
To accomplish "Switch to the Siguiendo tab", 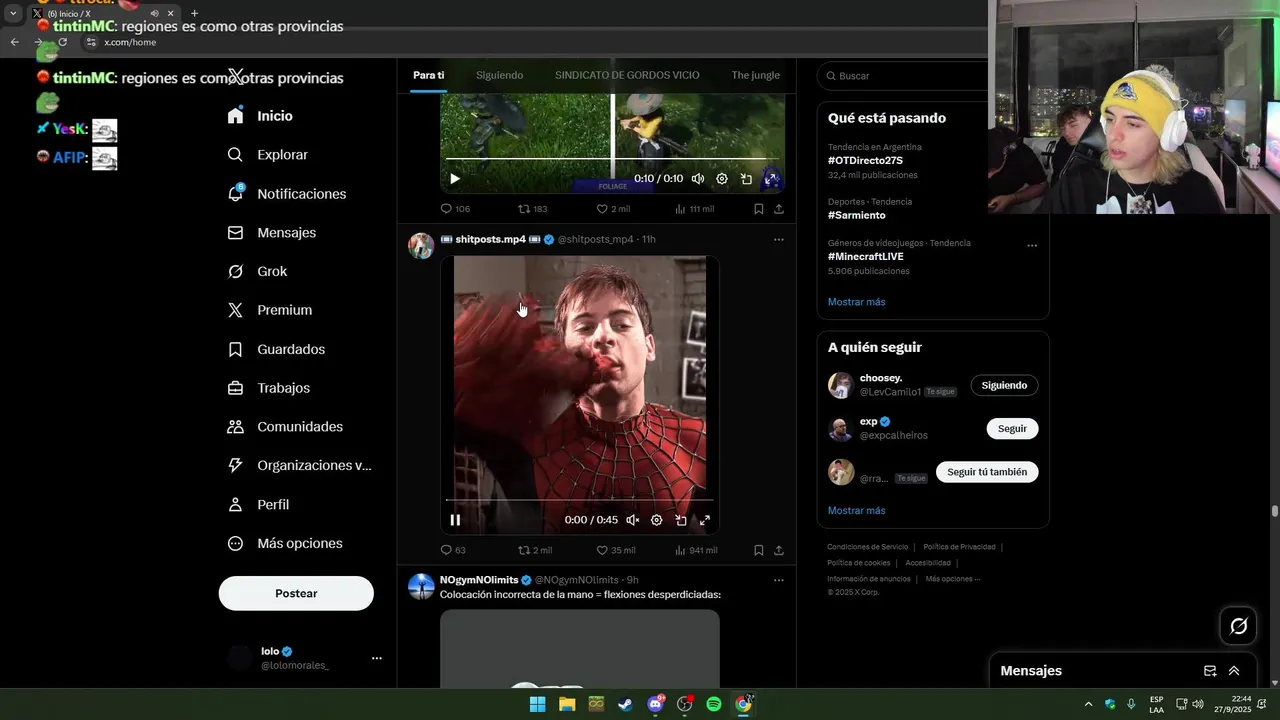I will (499, 75).
